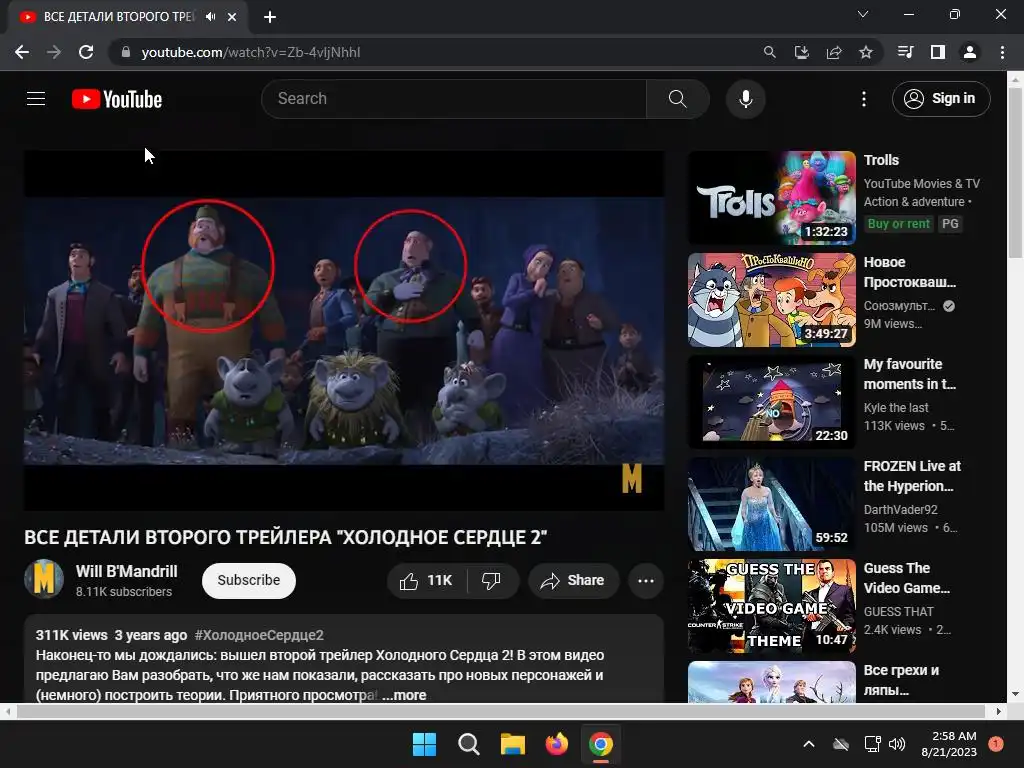Viewport: 1024px width, 768px height.
Task: Click the vertical page scrollbar thumb
Action: point(1016,172)
